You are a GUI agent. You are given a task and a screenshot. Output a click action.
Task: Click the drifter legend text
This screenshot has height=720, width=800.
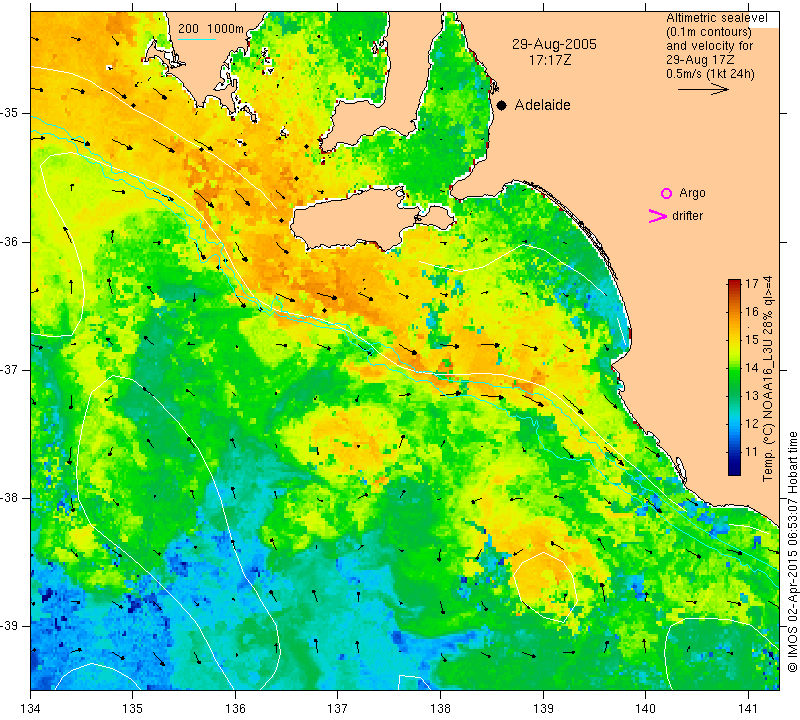tap(687, 216)
